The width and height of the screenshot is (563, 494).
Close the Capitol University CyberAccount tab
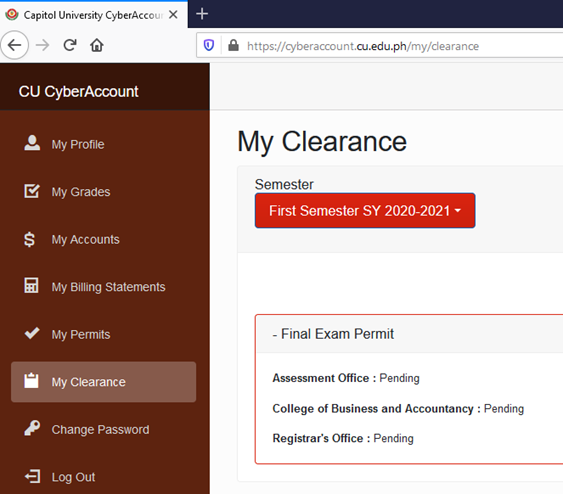tap(173, 15)
